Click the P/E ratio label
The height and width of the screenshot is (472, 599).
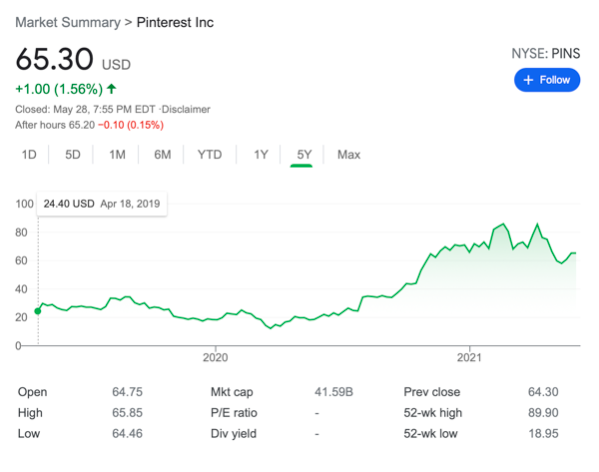tap(234, 413)
